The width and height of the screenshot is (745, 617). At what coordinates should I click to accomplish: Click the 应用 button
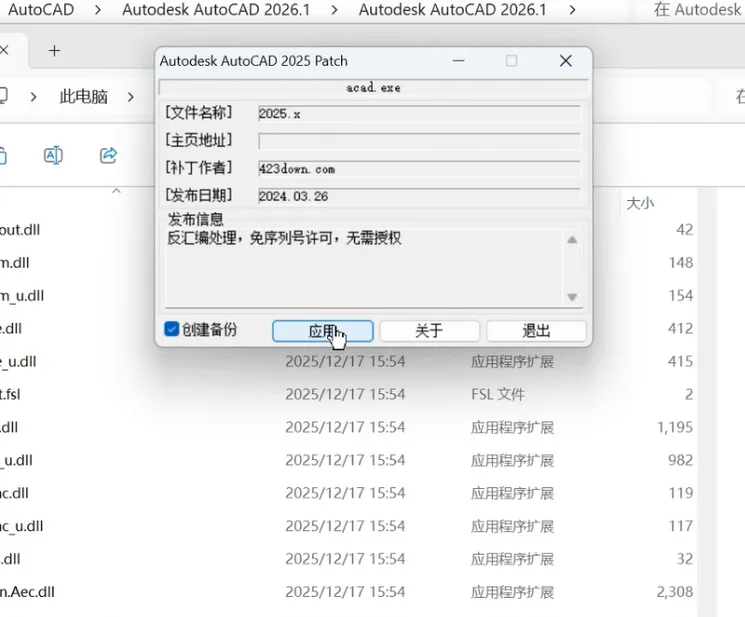(323, 331)
